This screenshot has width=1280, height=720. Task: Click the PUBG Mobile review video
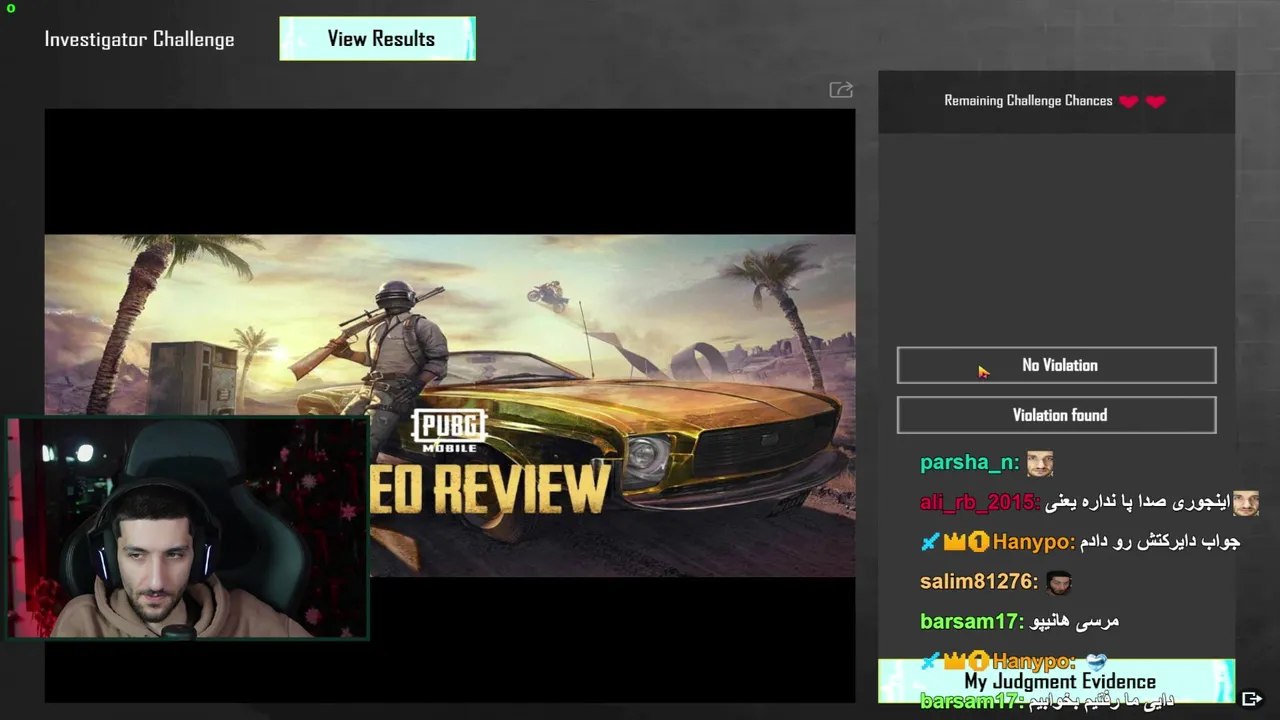450,405
